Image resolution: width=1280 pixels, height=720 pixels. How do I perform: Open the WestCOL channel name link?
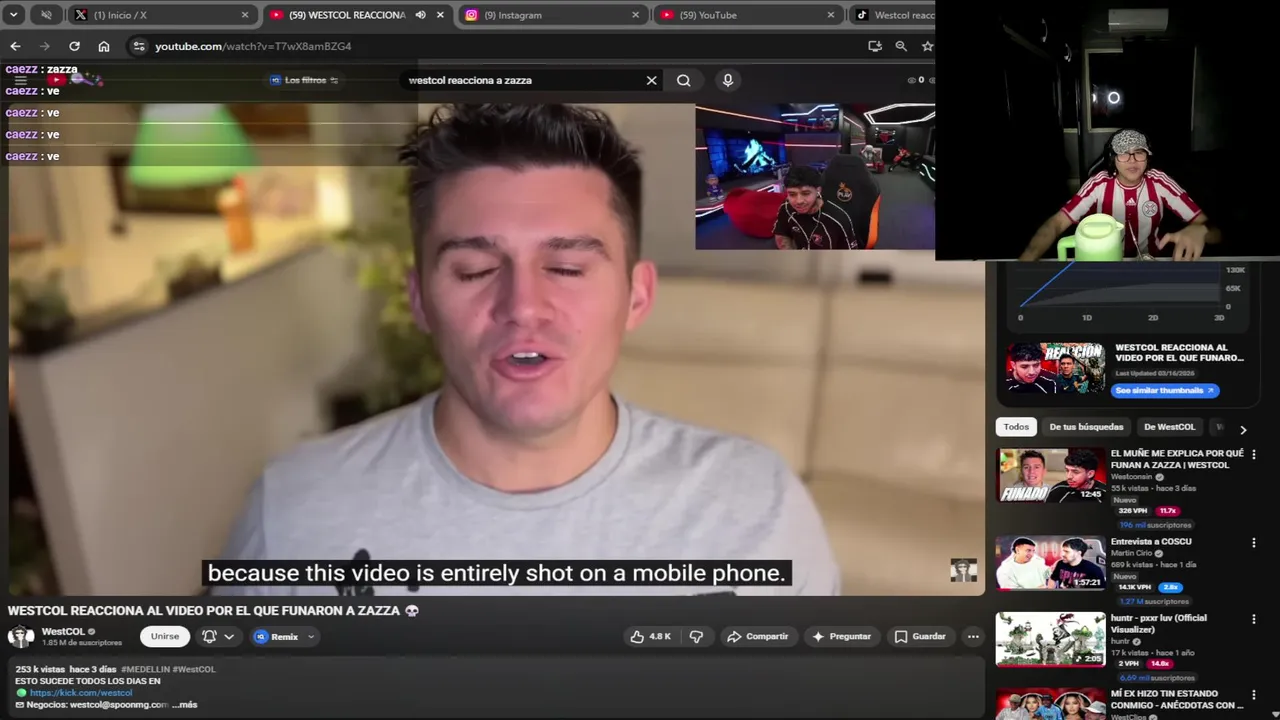pos(63,631)
